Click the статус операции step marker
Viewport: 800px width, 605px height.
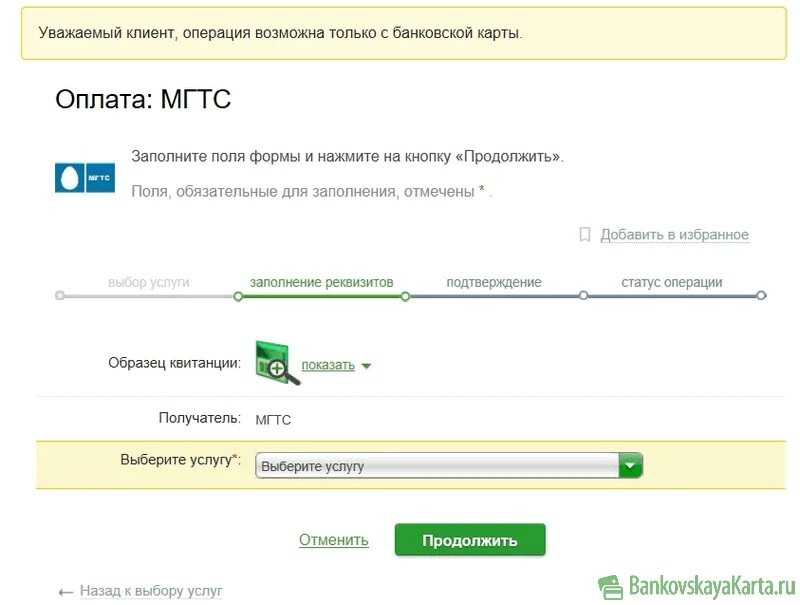coord(763,296)
